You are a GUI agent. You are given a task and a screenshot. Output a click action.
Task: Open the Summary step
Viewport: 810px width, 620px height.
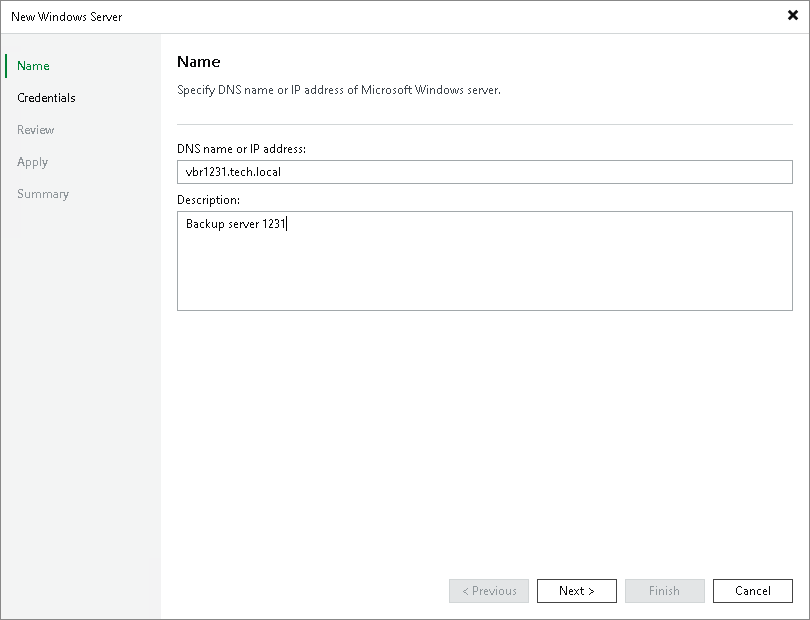coord(43,194)
